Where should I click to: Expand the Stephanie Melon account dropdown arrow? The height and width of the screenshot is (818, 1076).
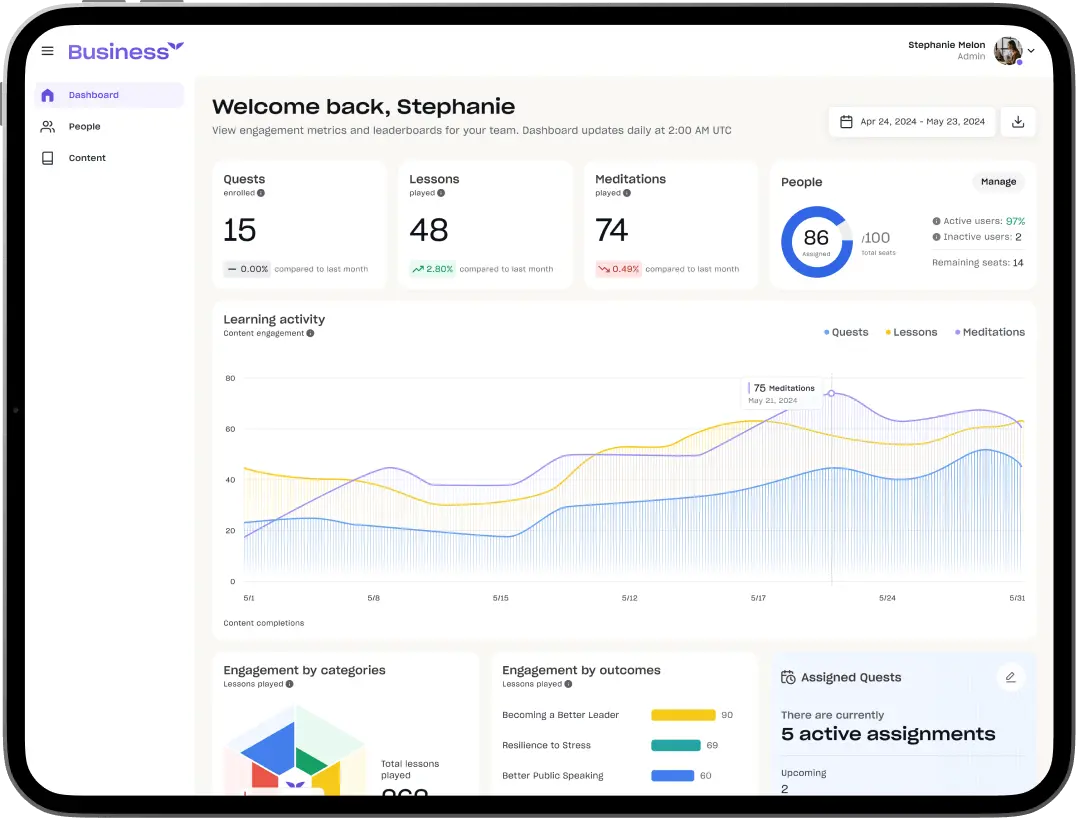coord(1031,51)
